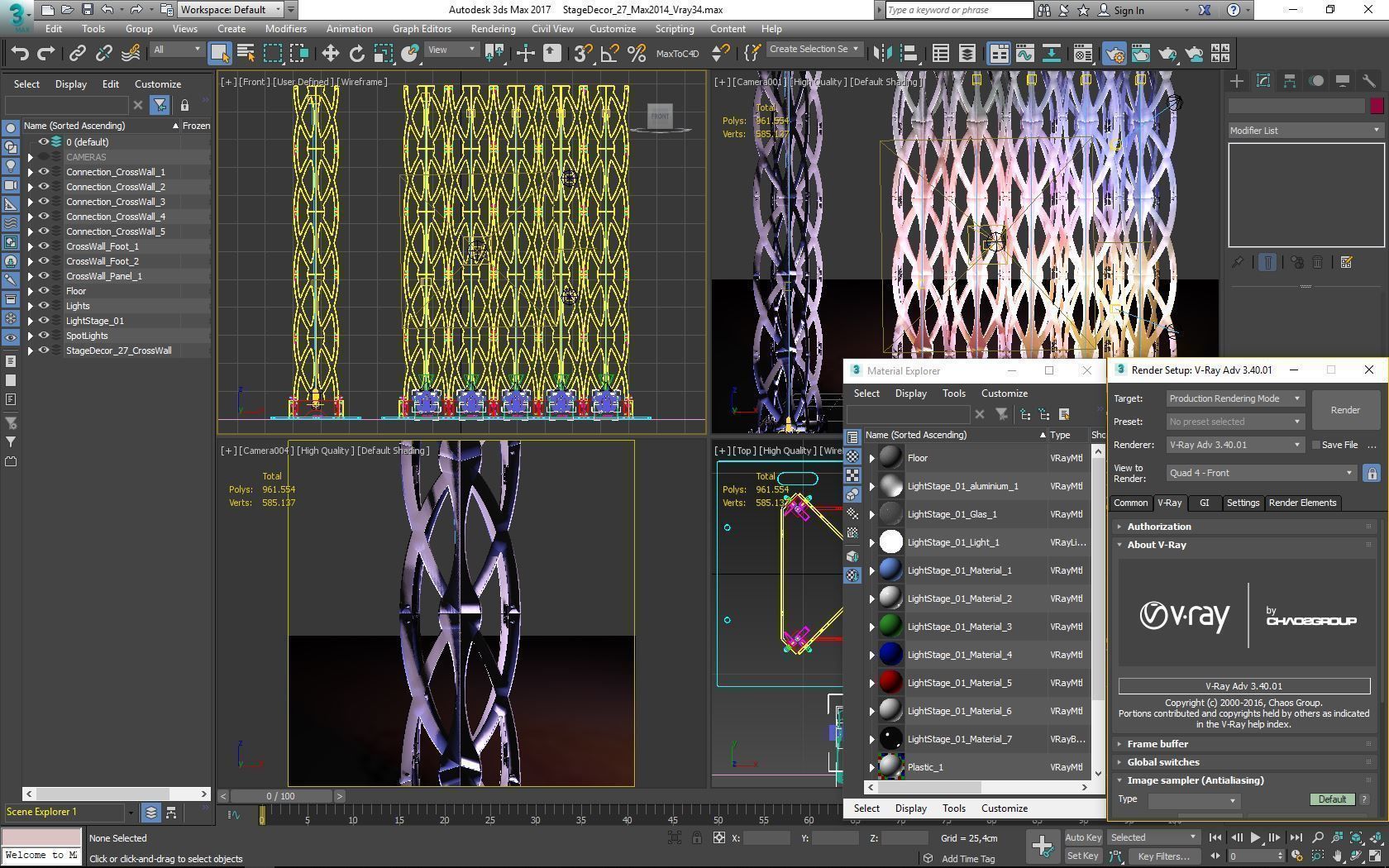This screenshot has height=868, width=1389.
Task: Toggle the Angle Snap icon
Action: [609, 54]
